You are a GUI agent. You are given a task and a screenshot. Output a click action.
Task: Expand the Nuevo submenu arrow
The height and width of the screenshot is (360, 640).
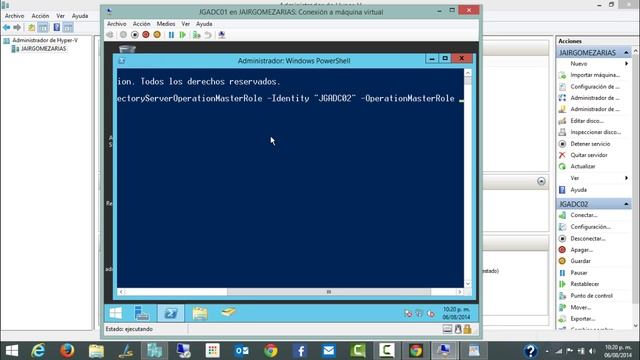pyautogui.click(x=626, y=64)
